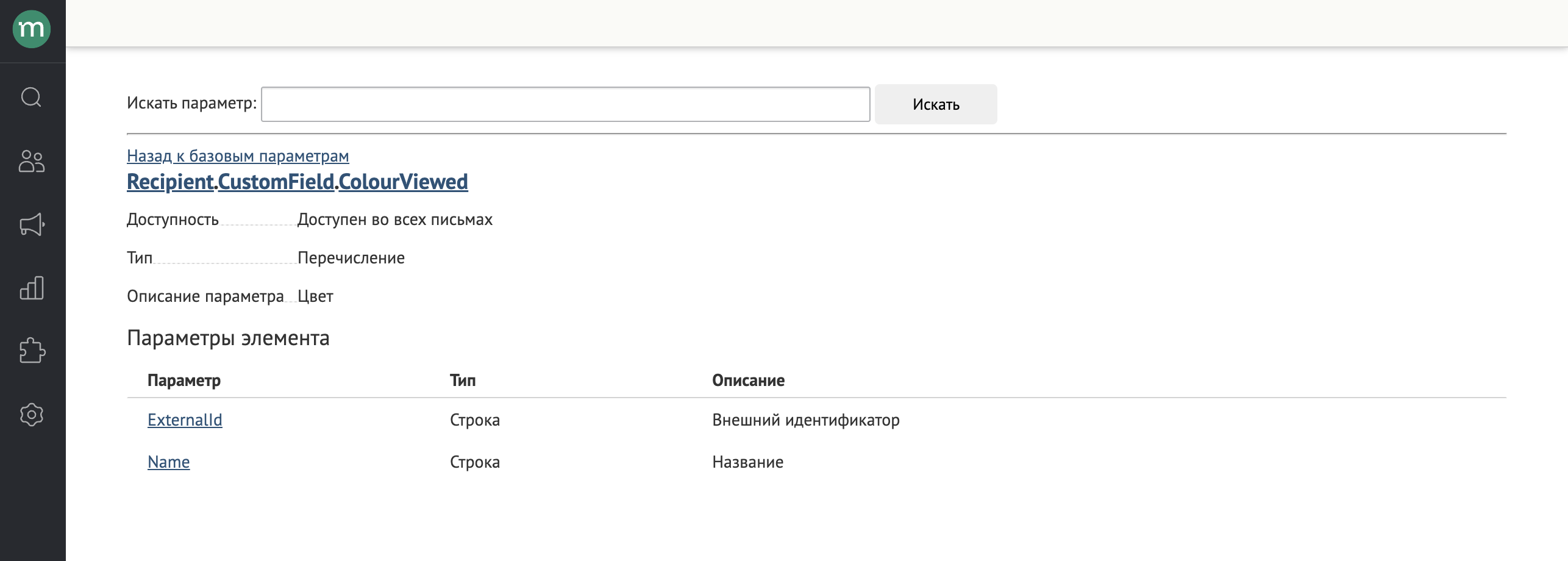The image size is (1568, 561).
Task: Click the Название description cell
Action: click(748, 462)
